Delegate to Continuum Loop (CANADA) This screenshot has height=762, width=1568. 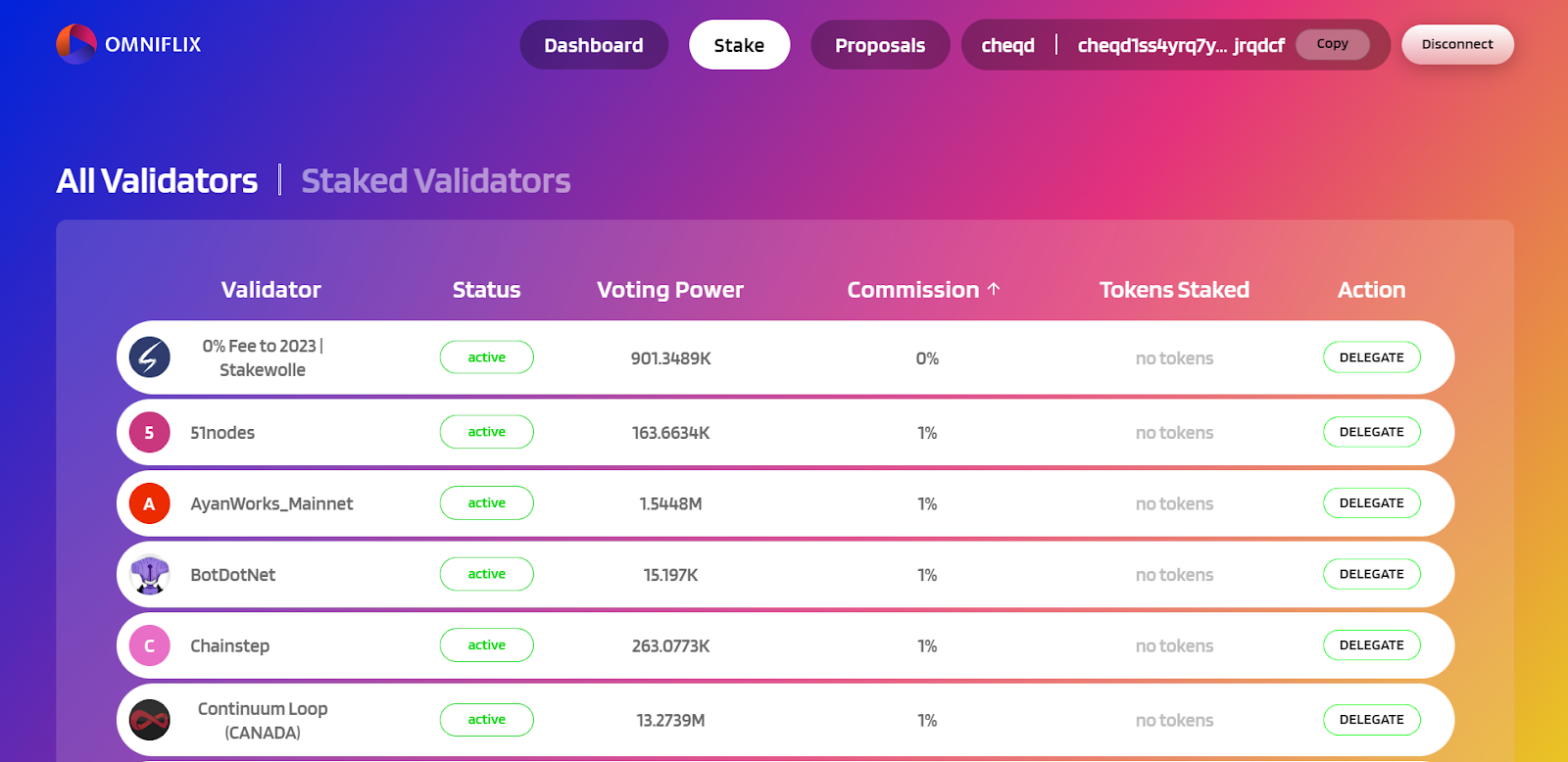tap(1371, 720)
